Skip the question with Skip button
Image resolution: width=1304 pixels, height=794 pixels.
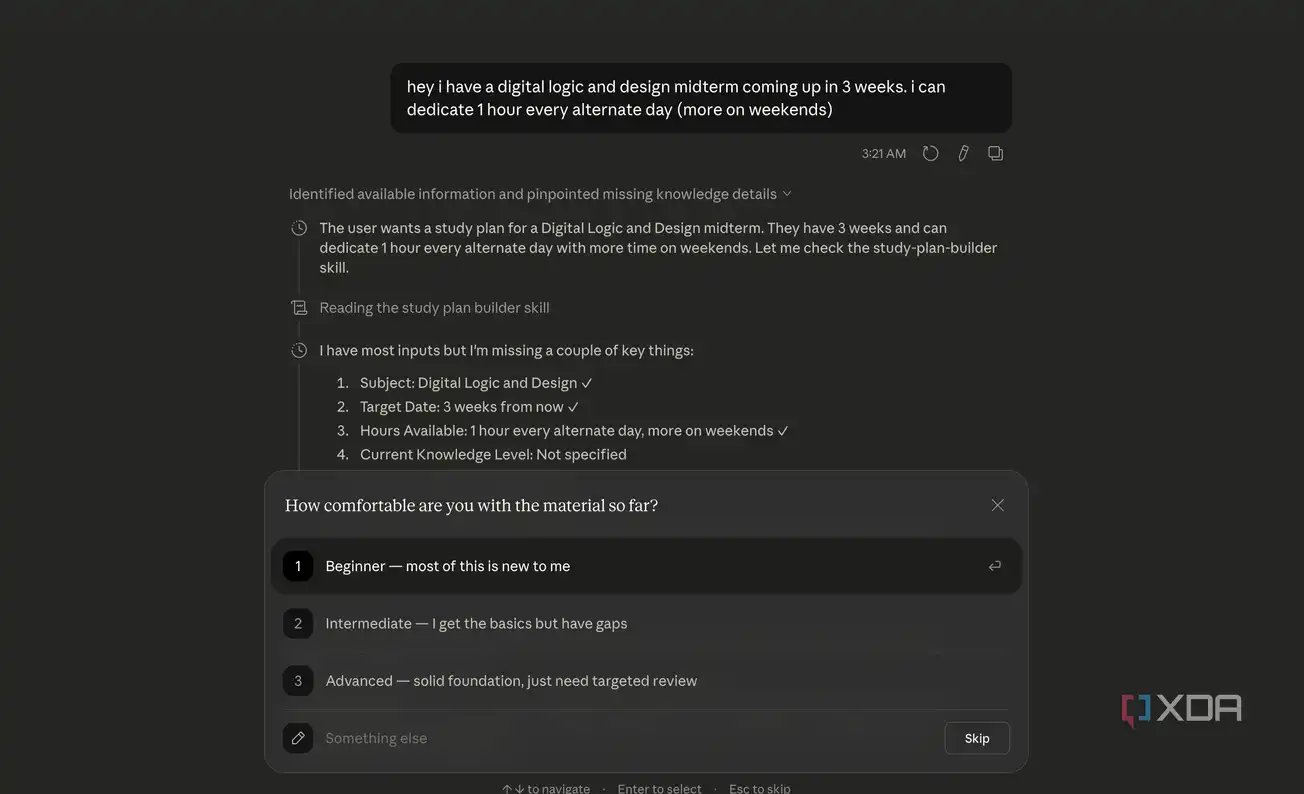pos(977,738)
